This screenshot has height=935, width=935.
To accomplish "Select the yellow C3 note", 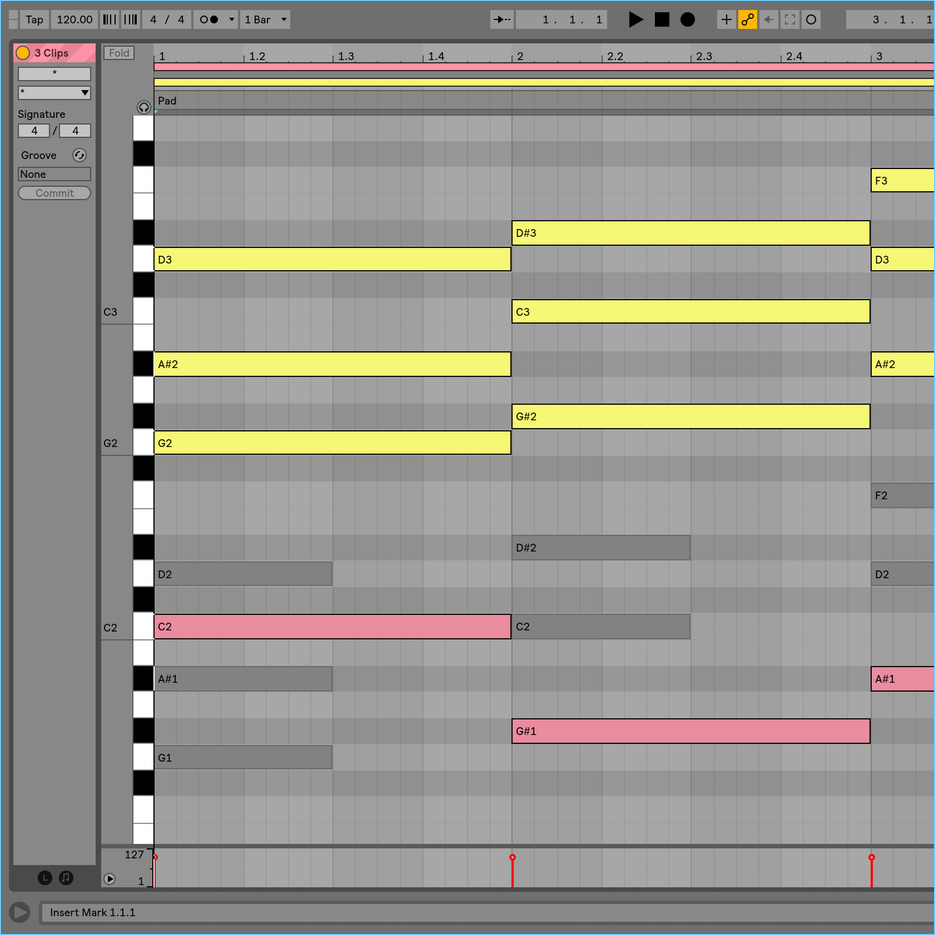I will tap(691, 312).
